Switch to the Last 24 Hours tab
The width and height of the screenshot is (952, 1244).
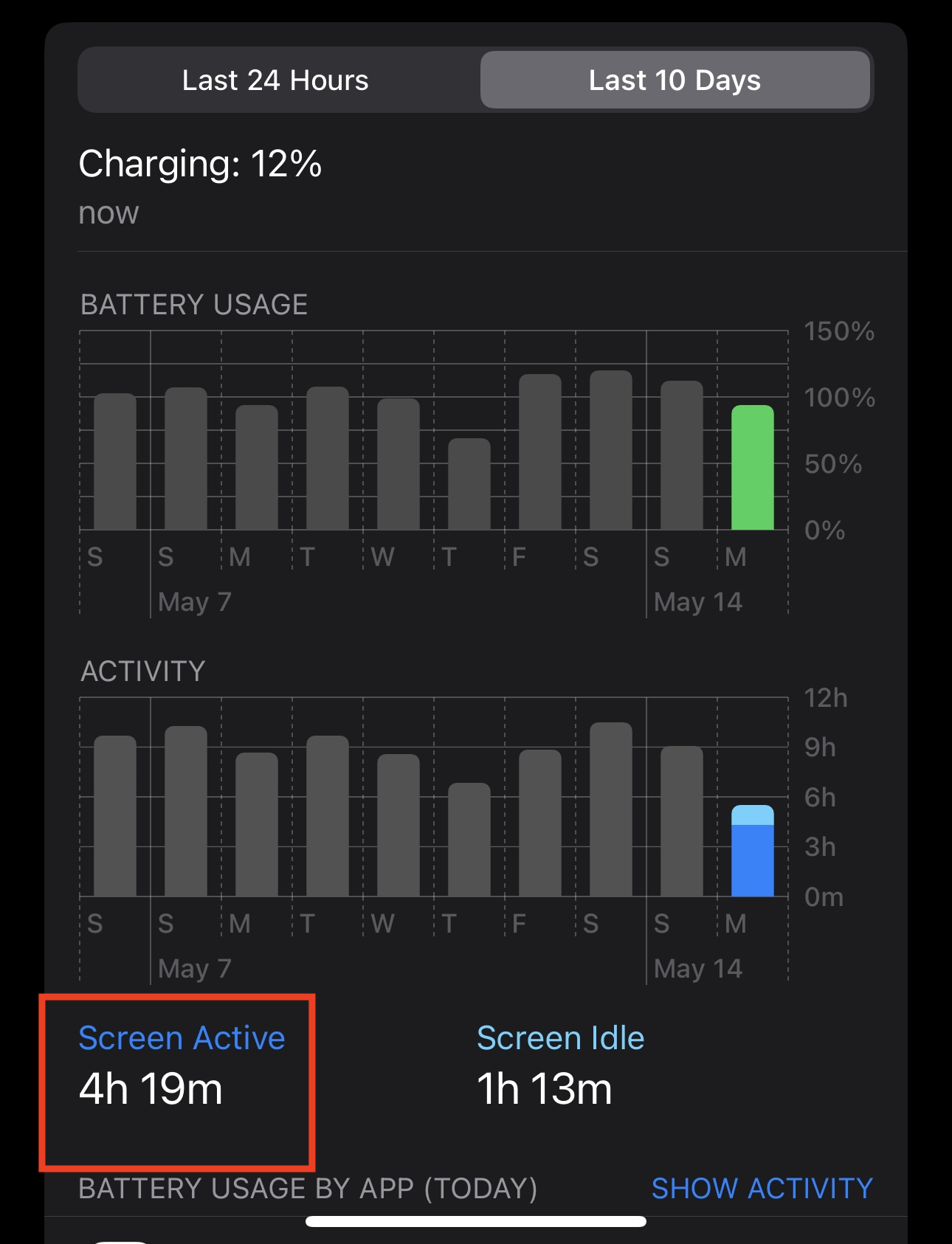click(275, 80)
